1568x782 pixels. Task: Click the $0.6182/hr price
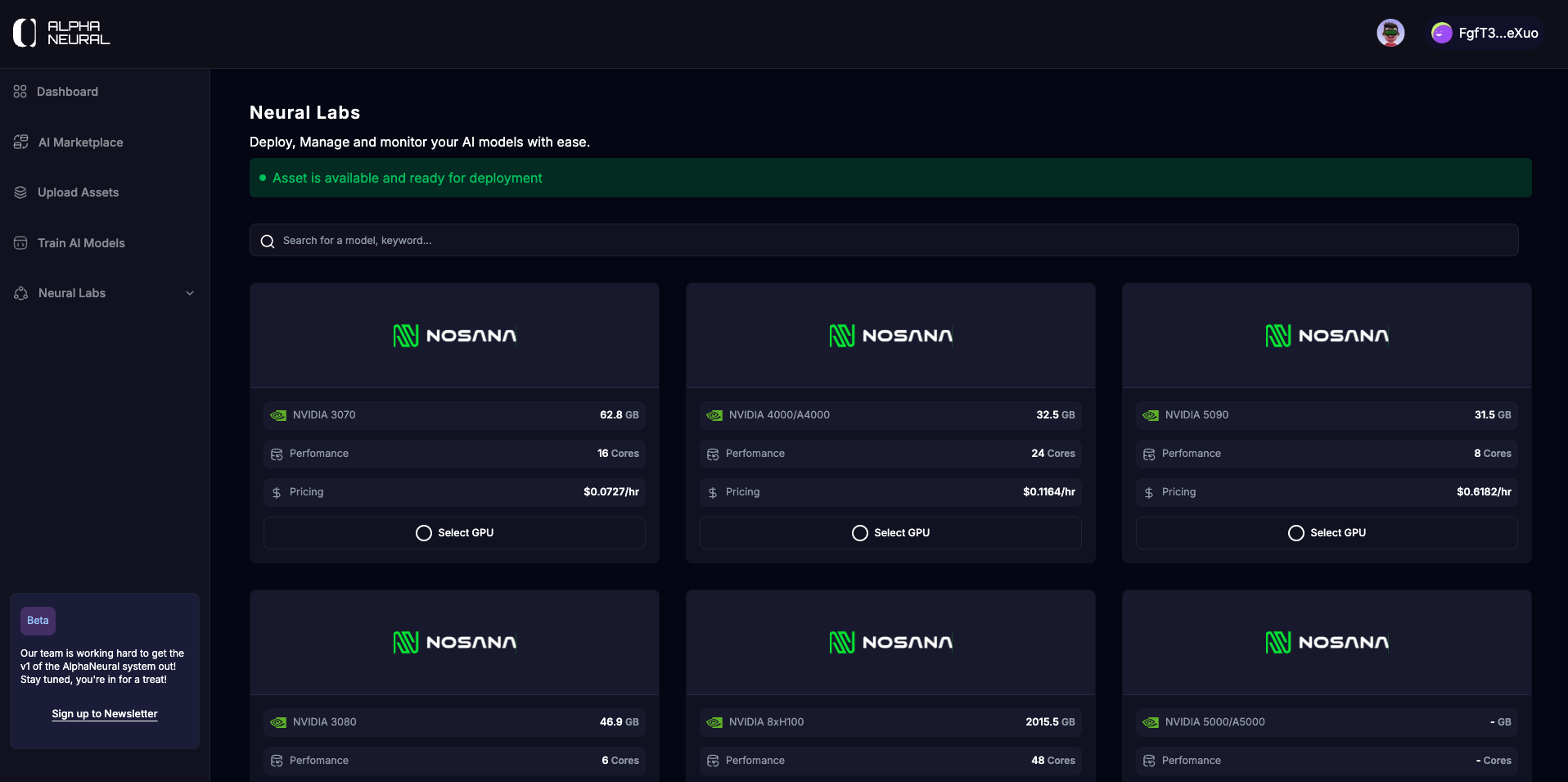1484,492
